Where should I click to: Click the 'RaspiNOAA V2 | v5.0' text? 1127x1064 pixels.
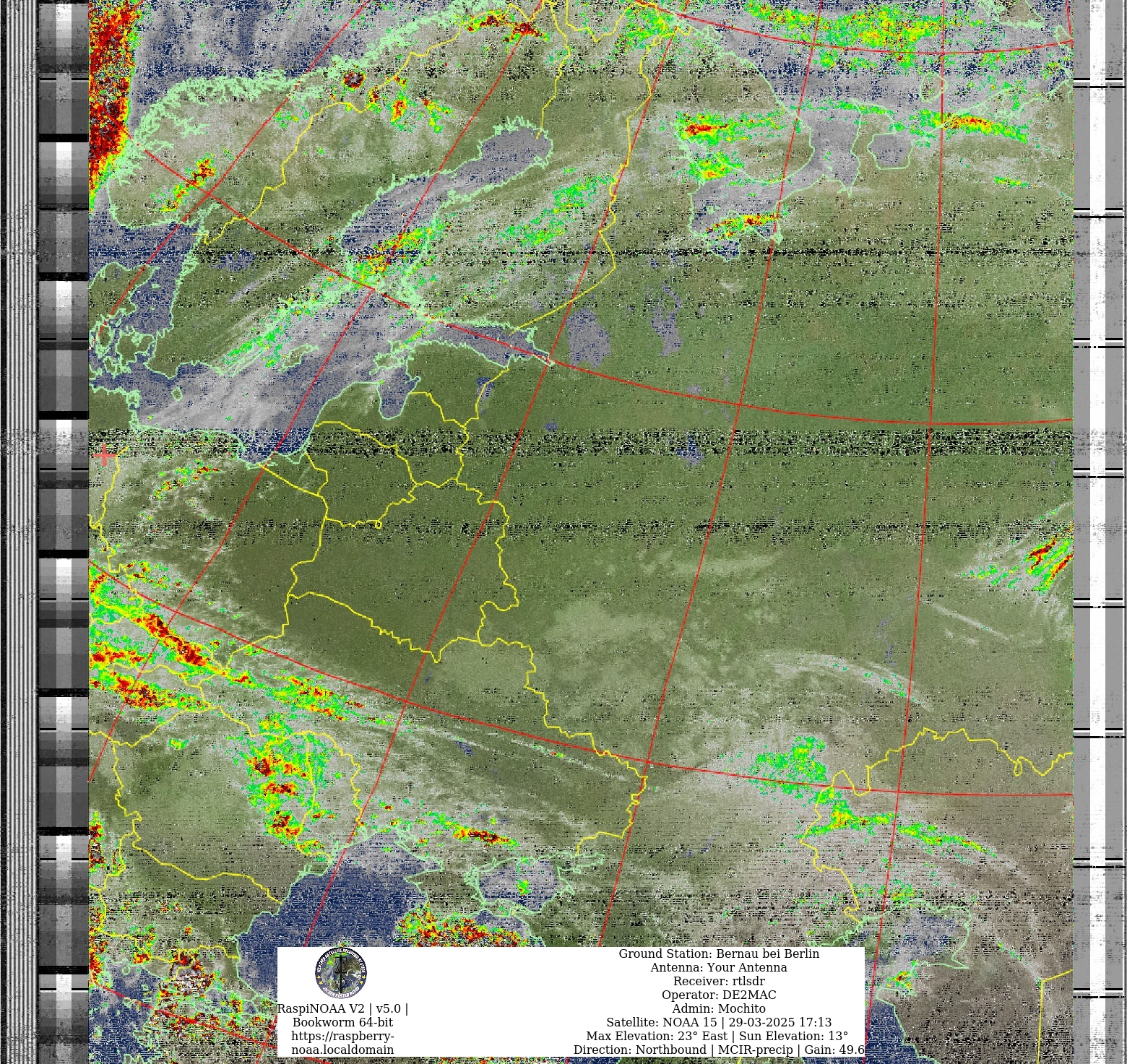point(342,1008)
